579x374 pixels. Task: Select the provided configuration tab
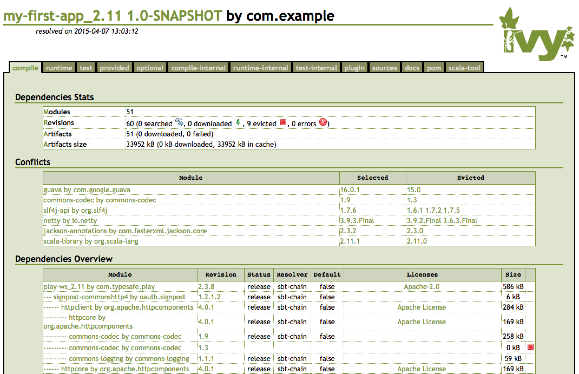(x=114, y=68)
